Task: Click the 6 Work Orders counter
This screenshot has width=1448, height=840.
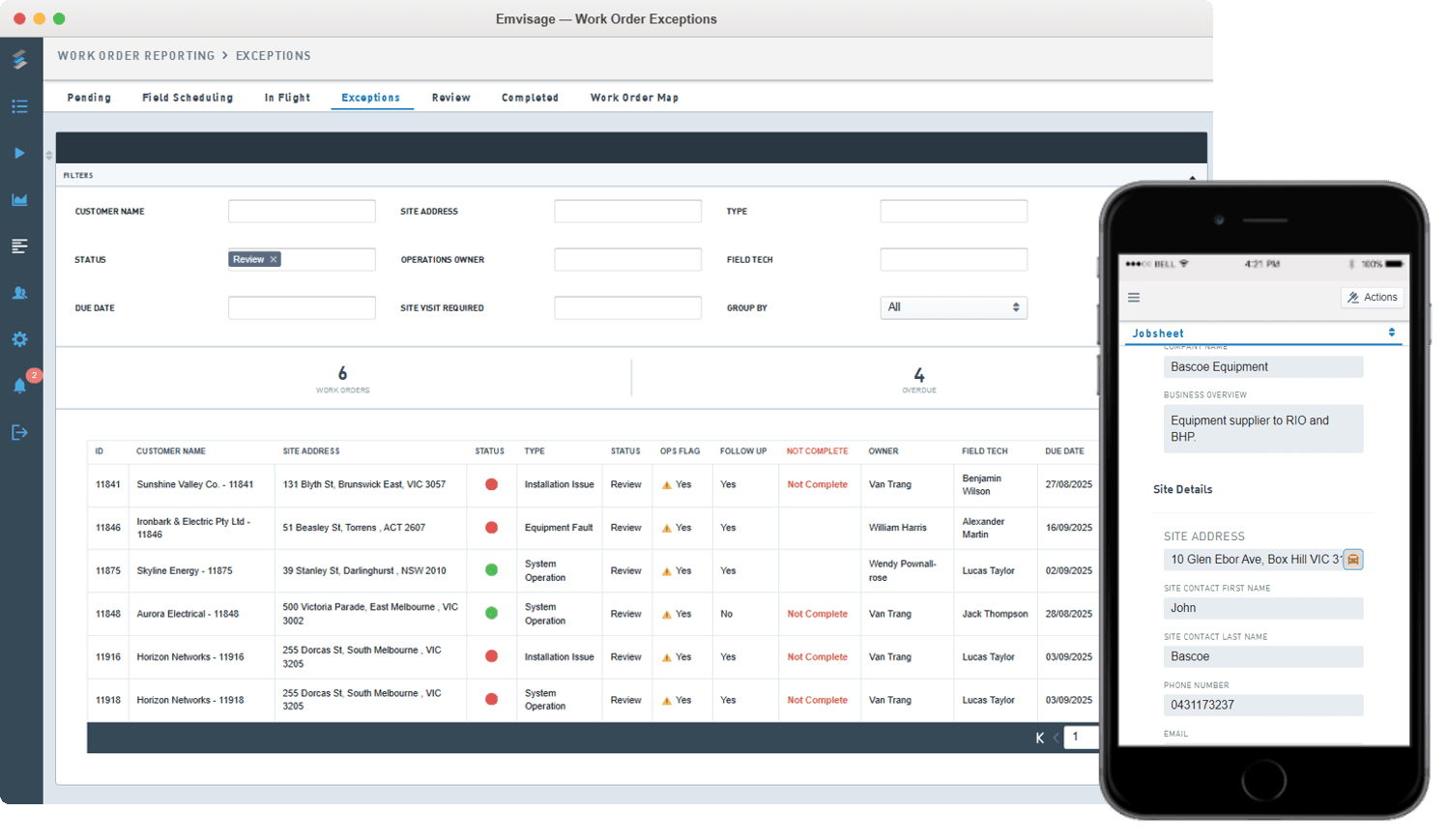Action: tap(342, 378)
